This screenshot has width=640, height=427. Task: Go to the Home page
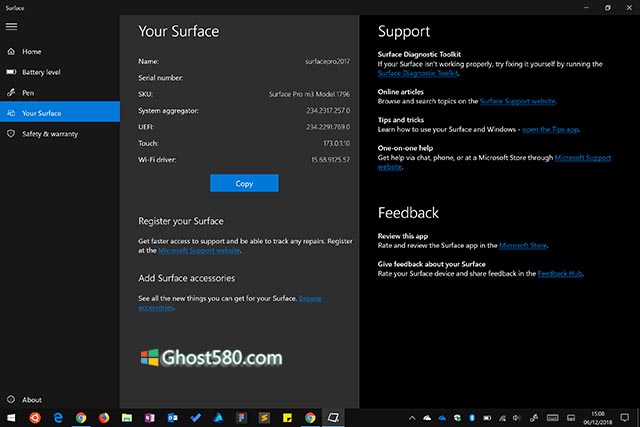coord(60,51)
